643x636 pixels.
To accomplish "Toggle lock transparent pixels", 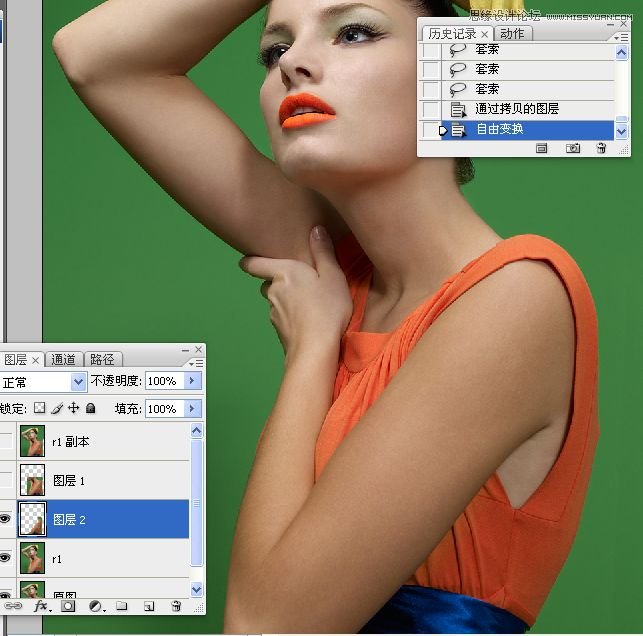I will [39, 409].
